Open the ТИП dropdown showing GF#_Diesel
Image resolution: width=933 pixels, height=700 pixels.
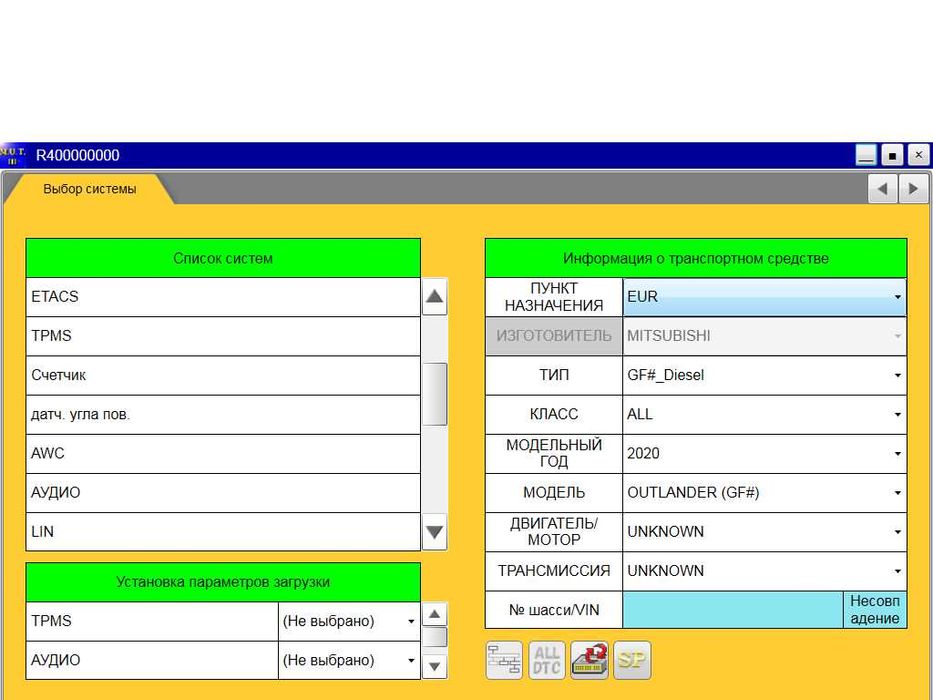click(764, 375)
